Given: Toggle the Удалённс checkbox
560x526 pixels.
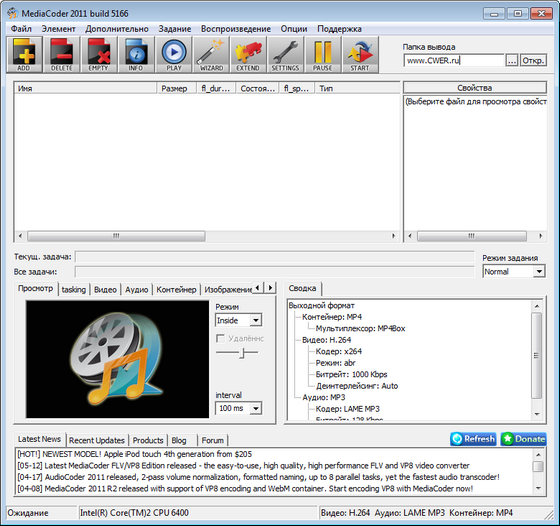Looking at the screenshot, I should click(x=220, y=338).
